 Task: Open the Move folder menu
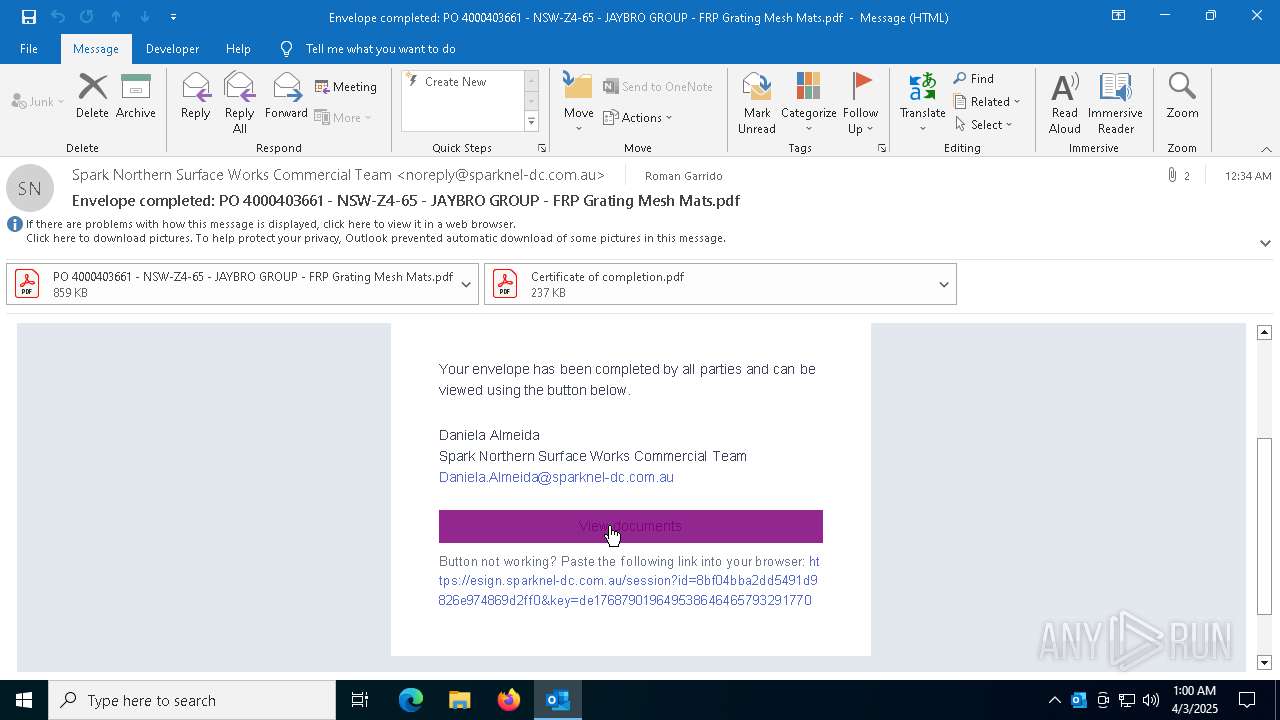click(578, 102)
